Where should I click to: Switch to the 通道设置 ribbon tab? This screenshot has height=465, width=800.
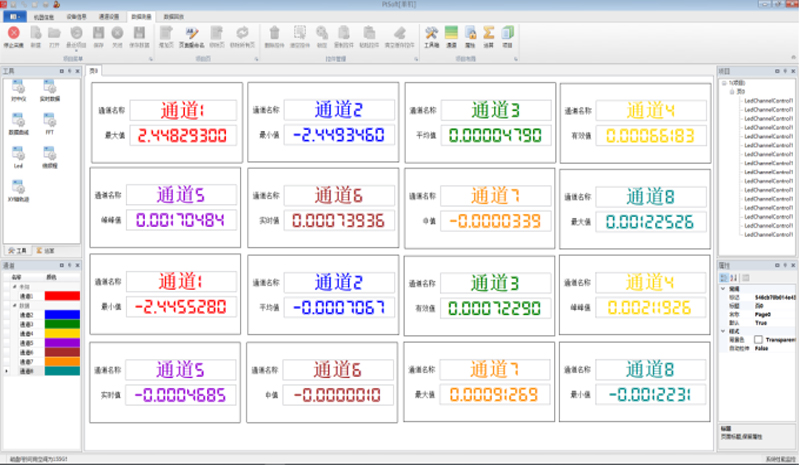pyautogui.click(x=108, y=17)
